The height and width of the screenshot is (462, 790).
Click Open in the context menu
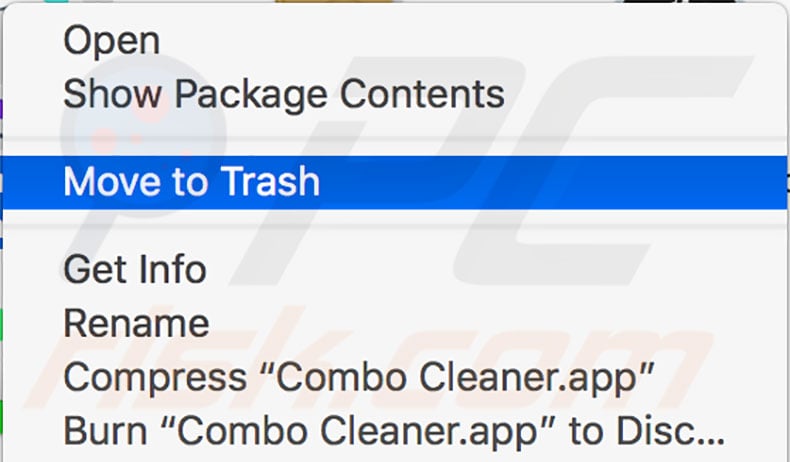pyautogui.click(x=111, y=41)
